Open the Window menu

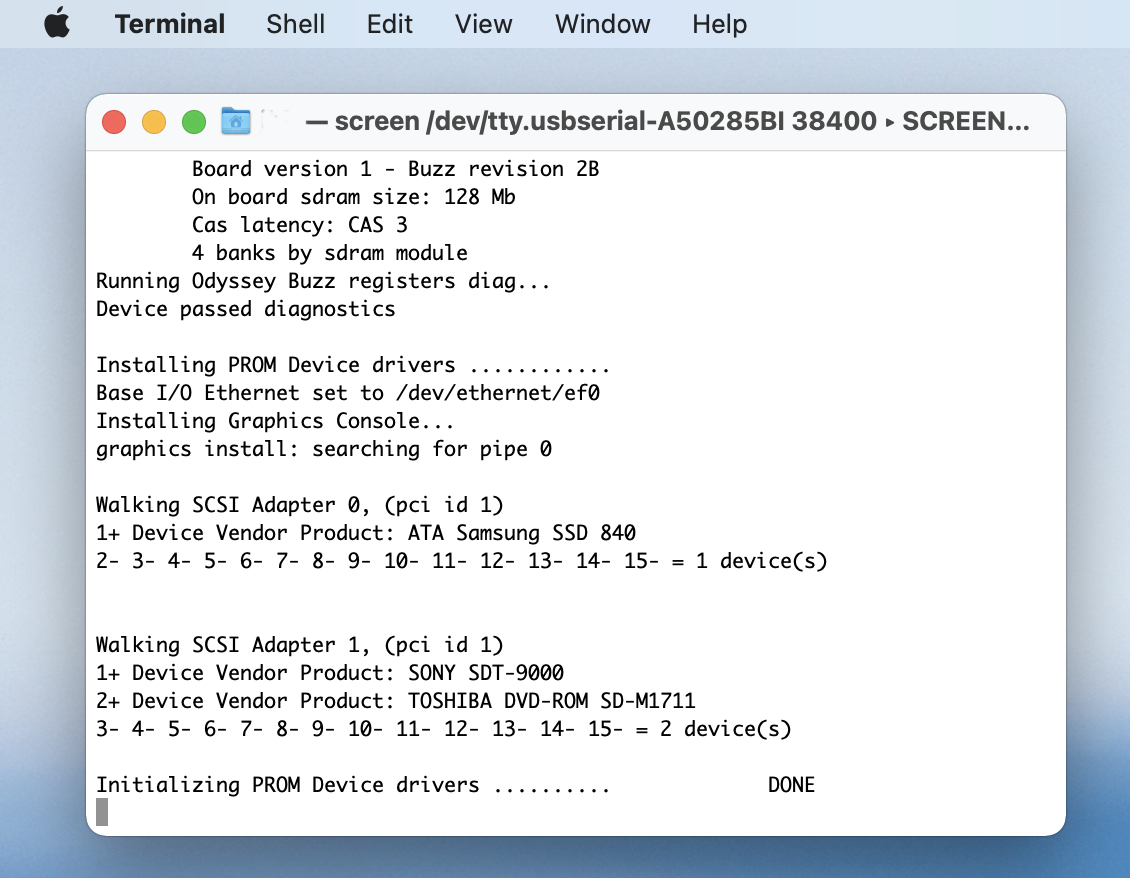(x=602, y=24)
